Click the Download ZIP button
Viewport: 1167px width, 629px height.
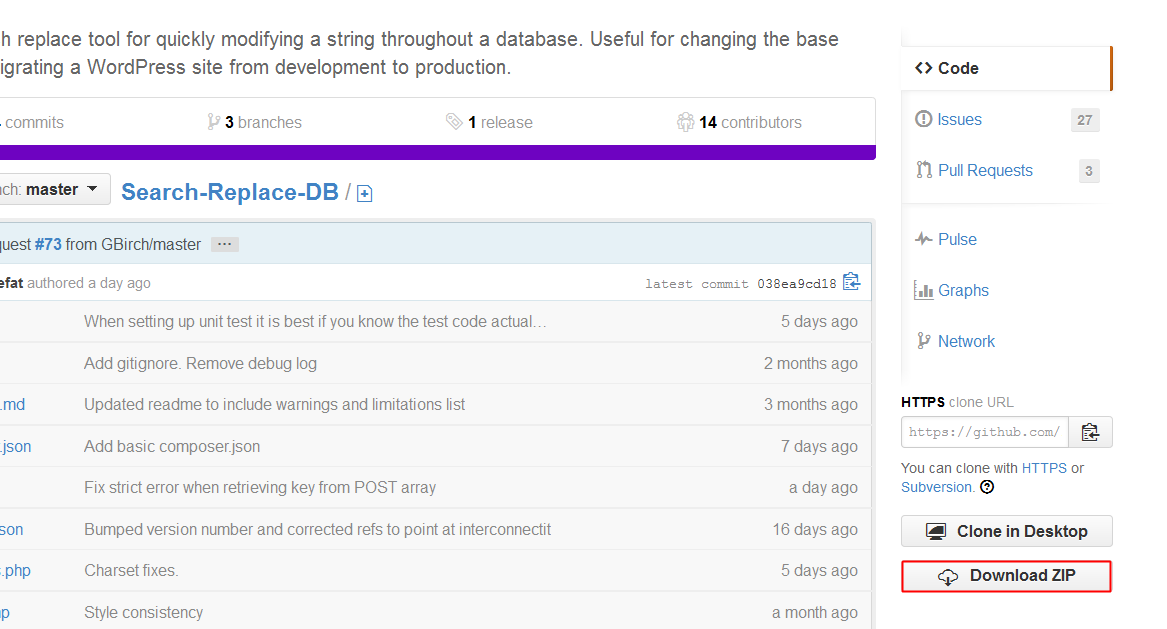(x=1006, y=576)
